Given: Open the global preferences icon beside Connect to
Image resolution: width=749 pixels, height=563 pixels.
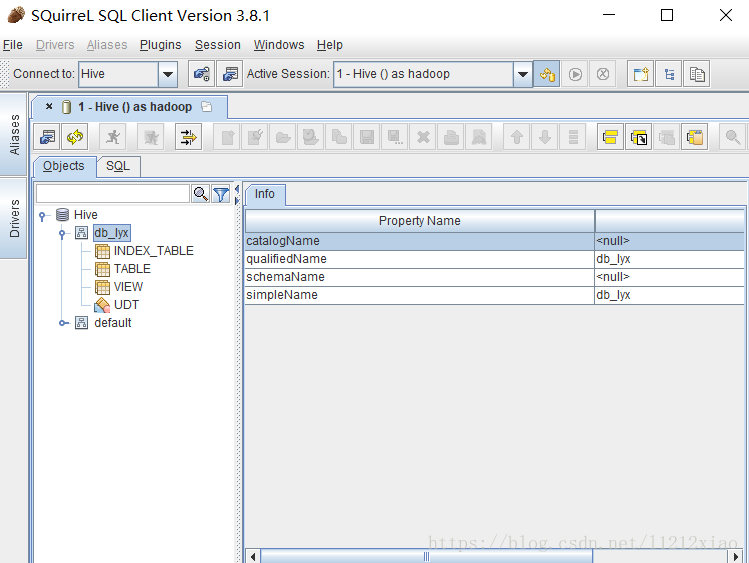Looking at the screenshot, I should coord(201,74).
